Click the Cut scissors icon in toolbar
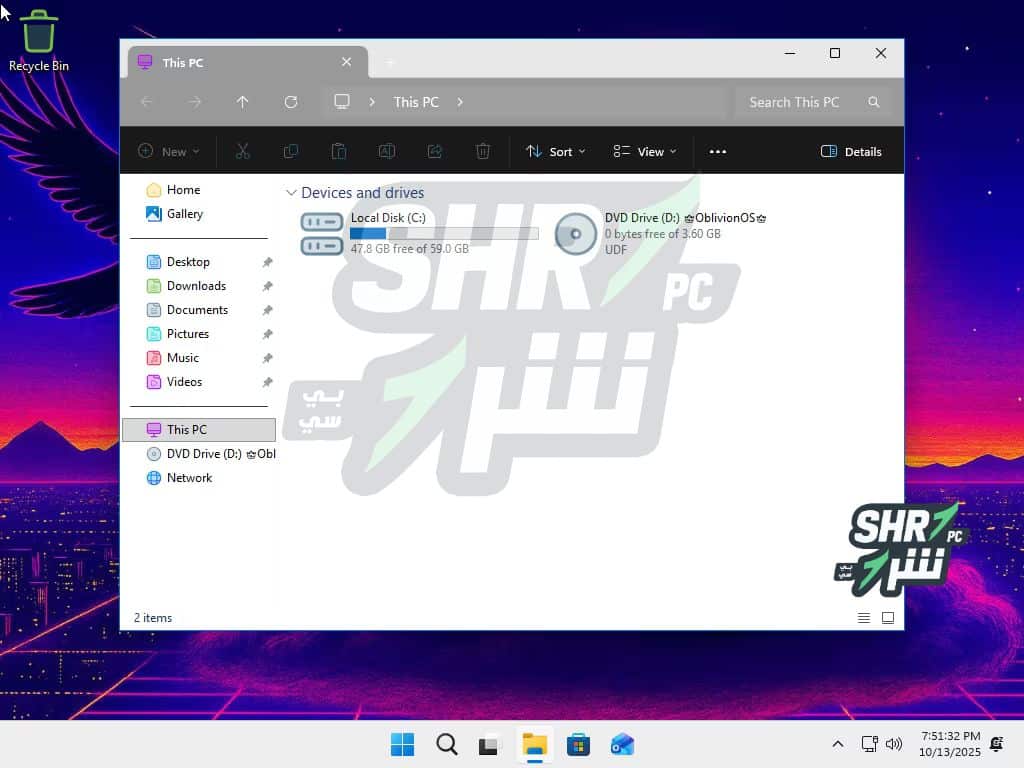 point(242,152)
